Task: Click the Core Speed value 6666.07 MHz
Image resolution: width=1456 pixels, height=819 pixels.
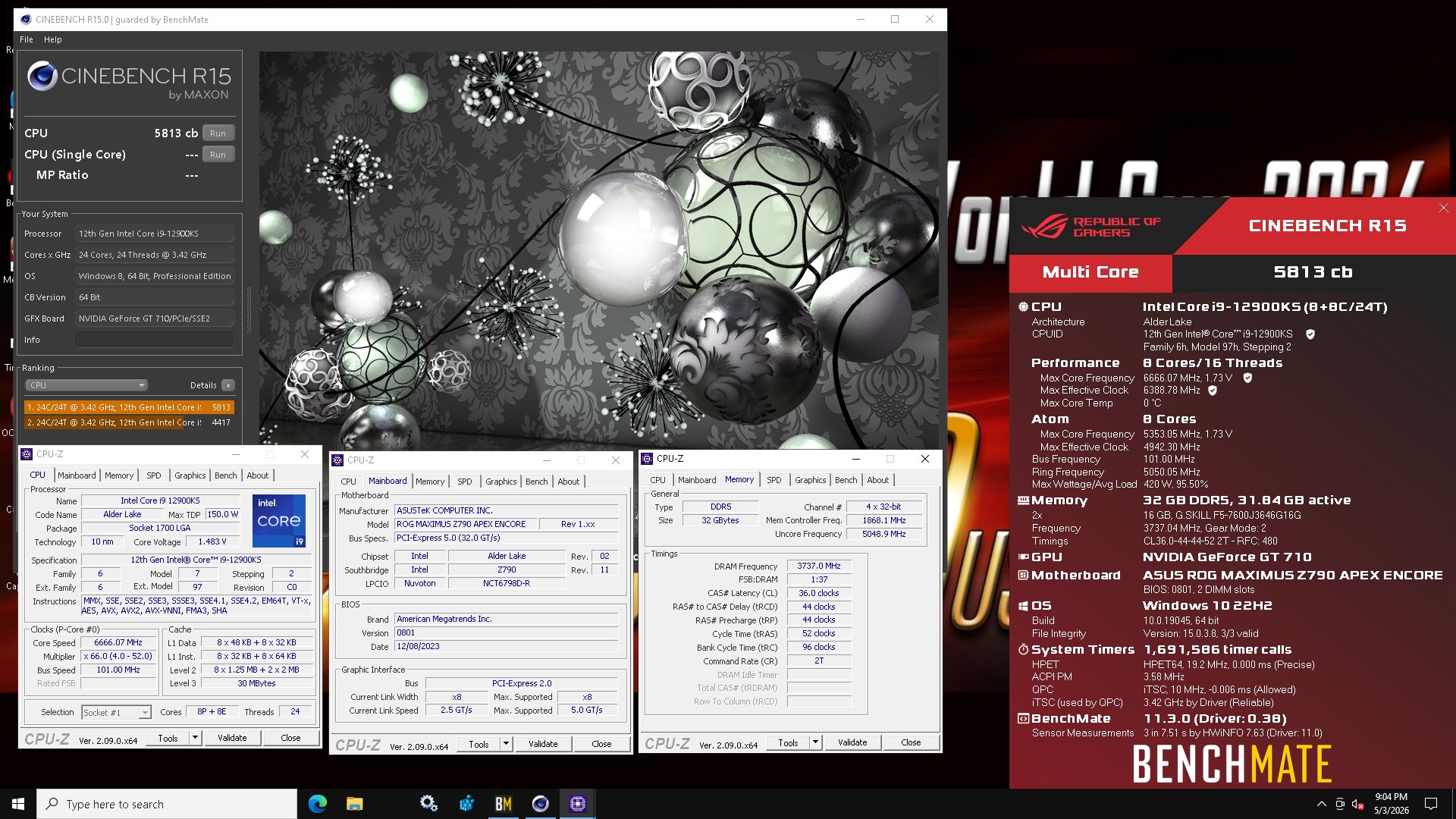Action: (118, 642)
